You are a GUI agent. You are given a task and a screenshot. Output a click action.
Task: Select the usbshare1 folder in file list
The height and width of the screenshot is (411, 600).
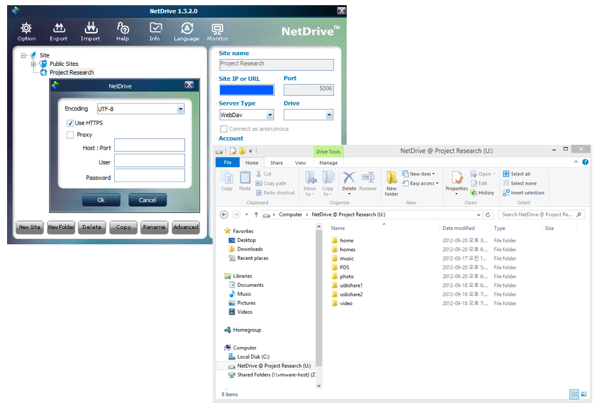(351, 285)
